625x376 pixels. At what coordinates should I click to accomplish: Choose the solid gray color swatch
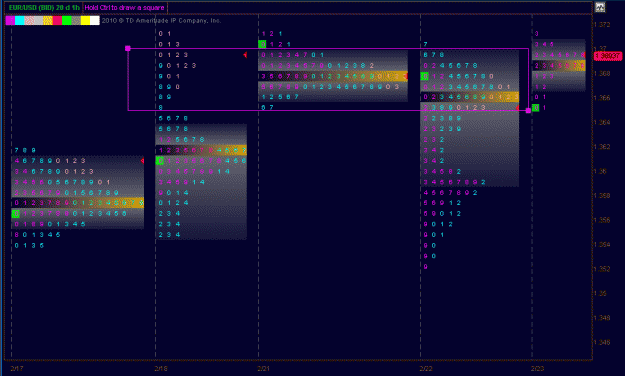38,20
